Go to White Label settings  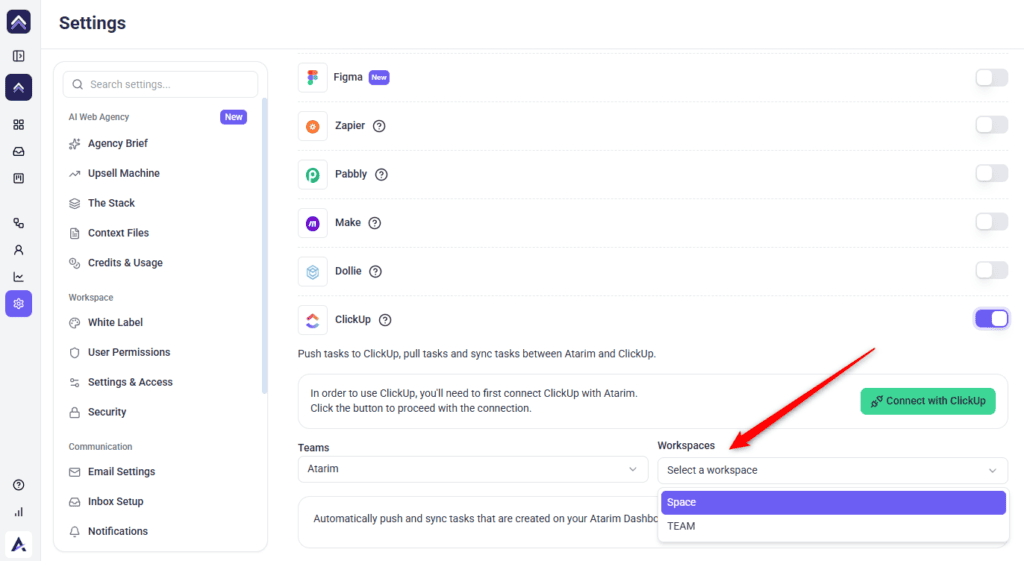point(115,323)
